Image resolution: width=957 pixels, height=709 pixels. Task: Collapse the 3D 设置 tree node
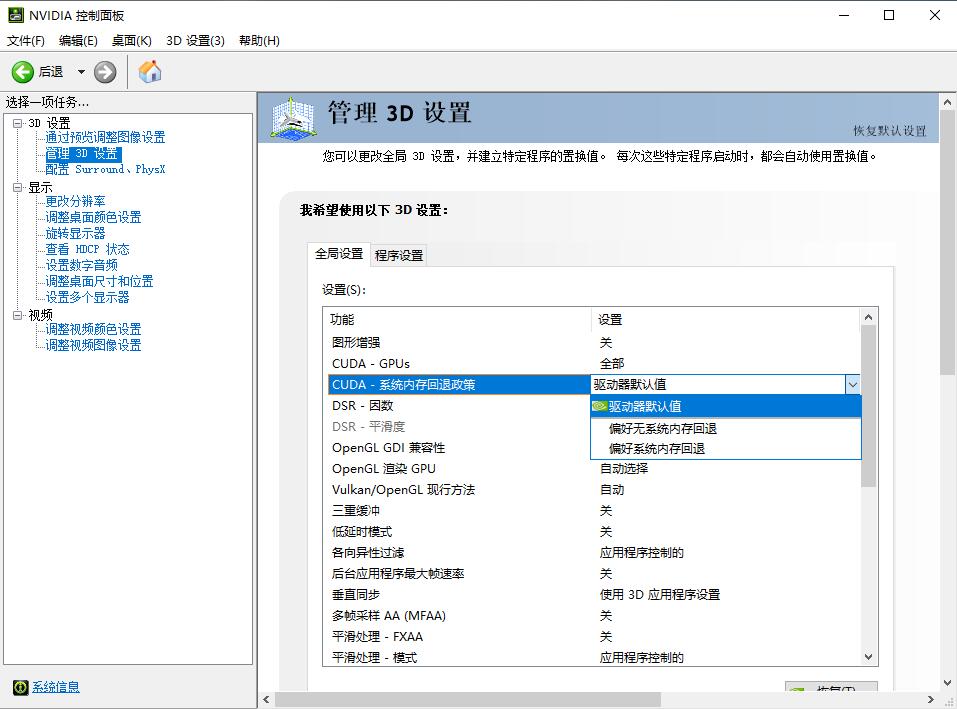(x=18, y=123)
